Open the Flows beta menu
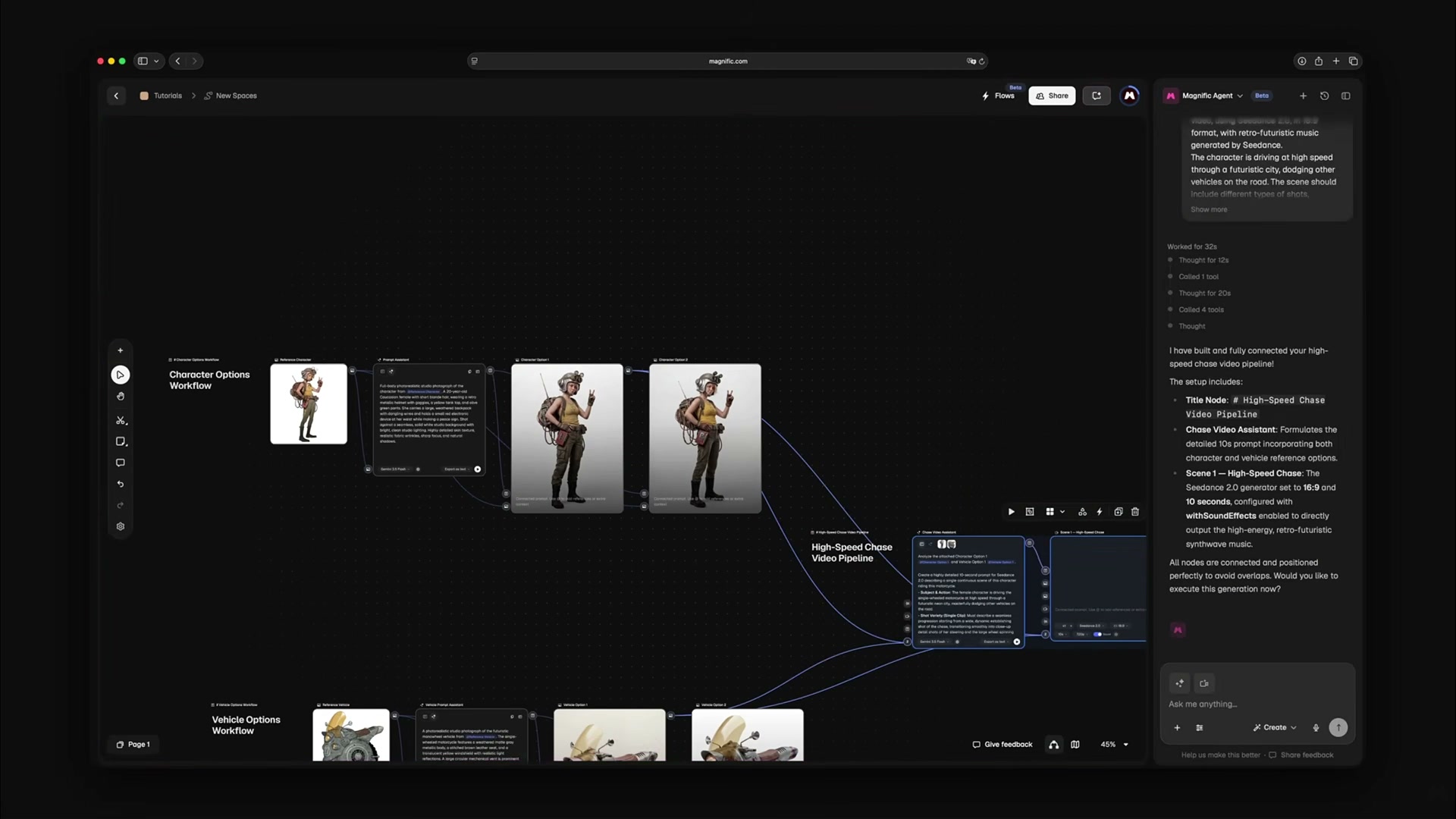 (1000, 96)
